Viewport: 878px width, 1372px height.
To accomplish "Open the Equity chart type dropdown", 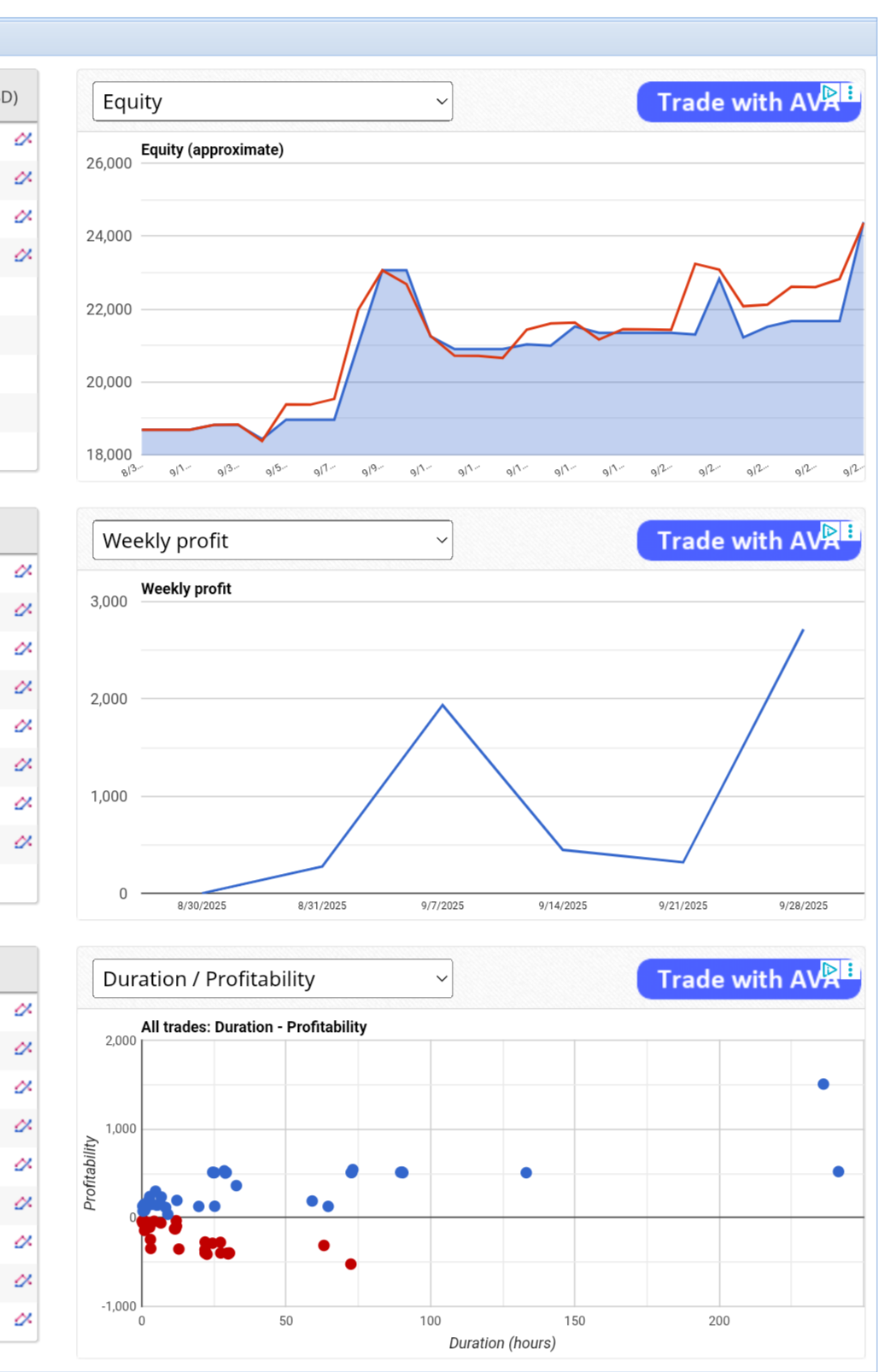I will (x=272, y=102).
